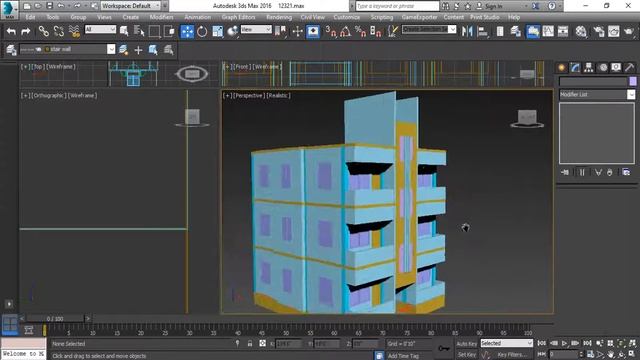Open the Edit menu
Screen dimensions: 640x360
(30, 17)
